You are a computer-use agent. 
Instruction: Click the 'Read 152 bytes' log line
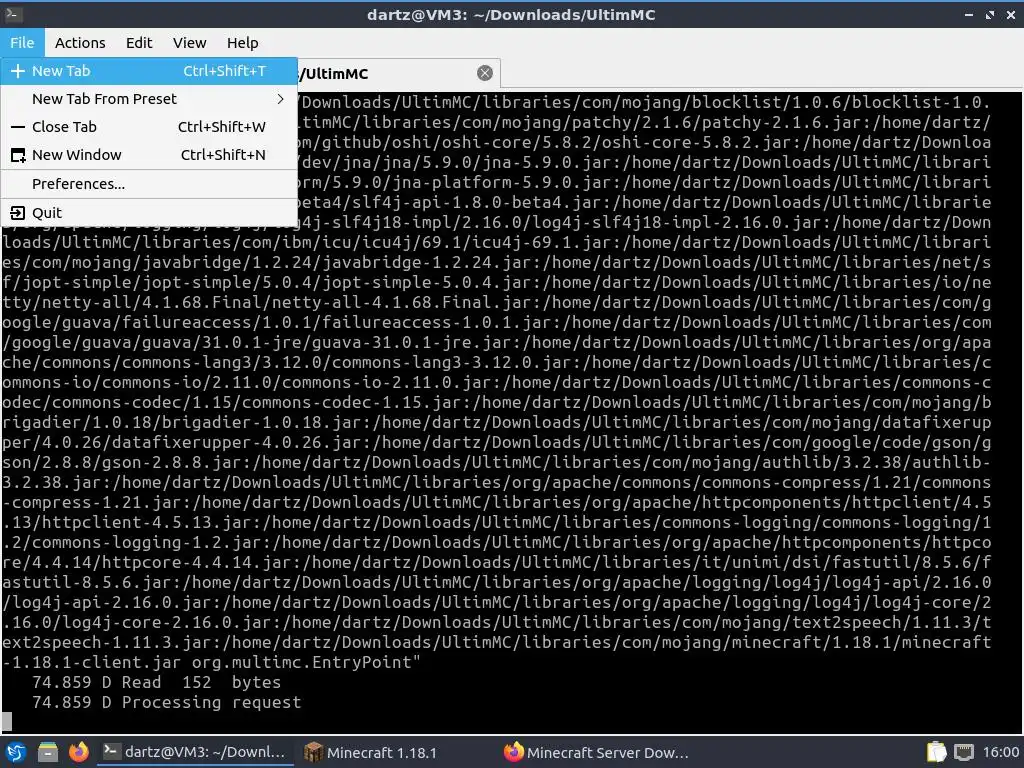click(x=157, y=682)
